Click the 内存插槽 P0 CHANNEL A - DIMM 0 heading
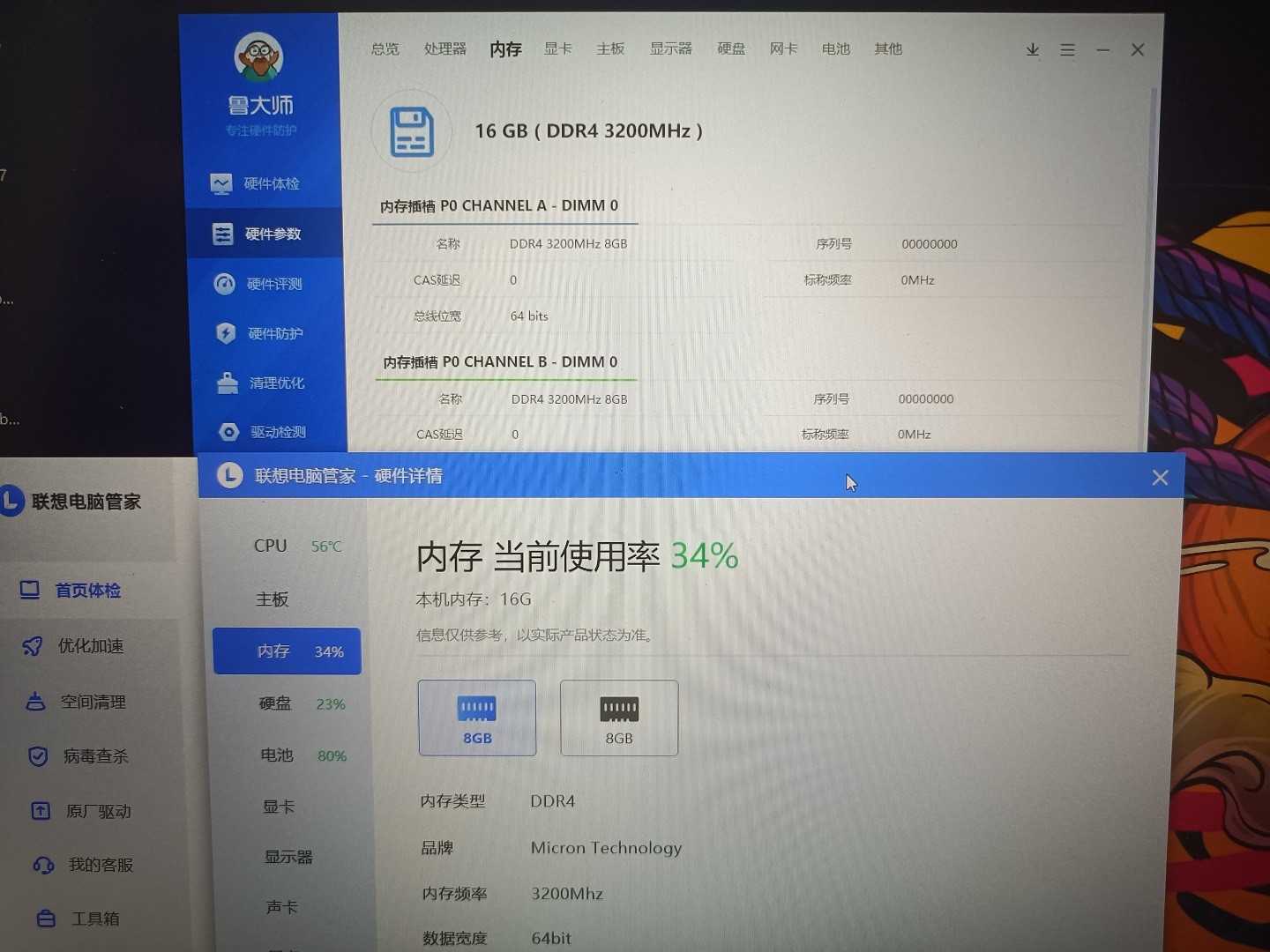The width and height of the screenshot is (1270, 952). pos(499,206)
